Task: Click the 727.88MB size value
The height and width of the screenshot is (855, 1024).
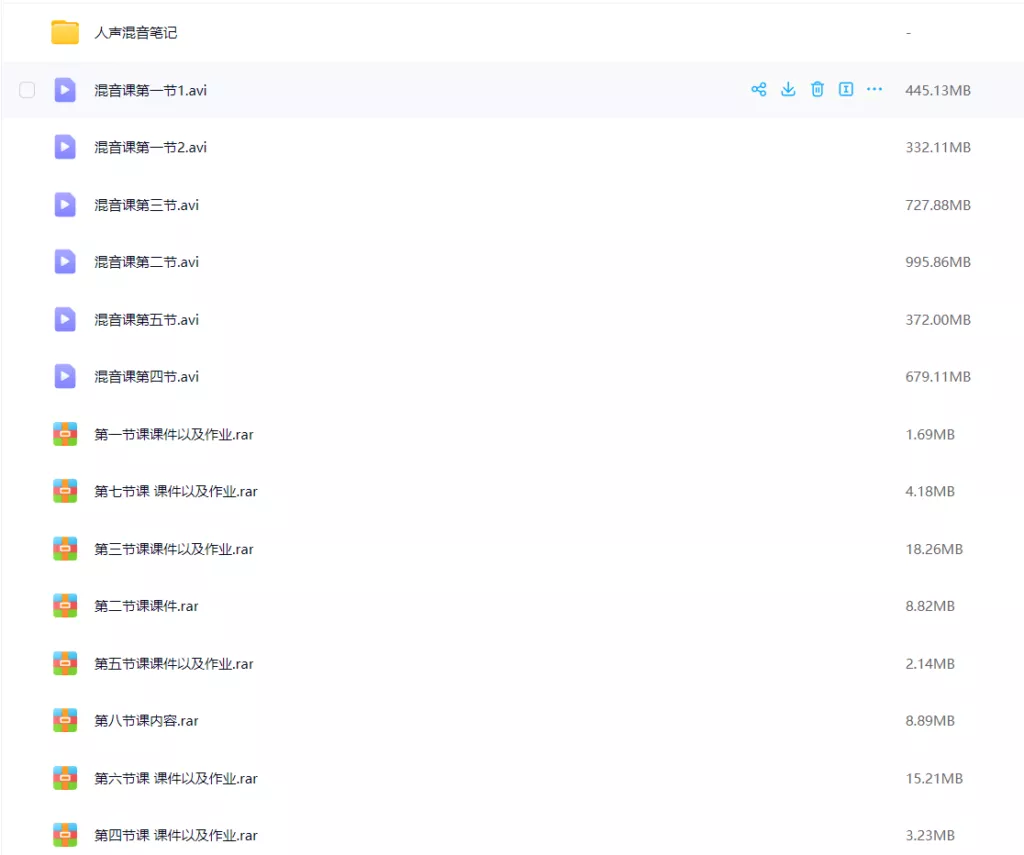Action: (938, 205)
